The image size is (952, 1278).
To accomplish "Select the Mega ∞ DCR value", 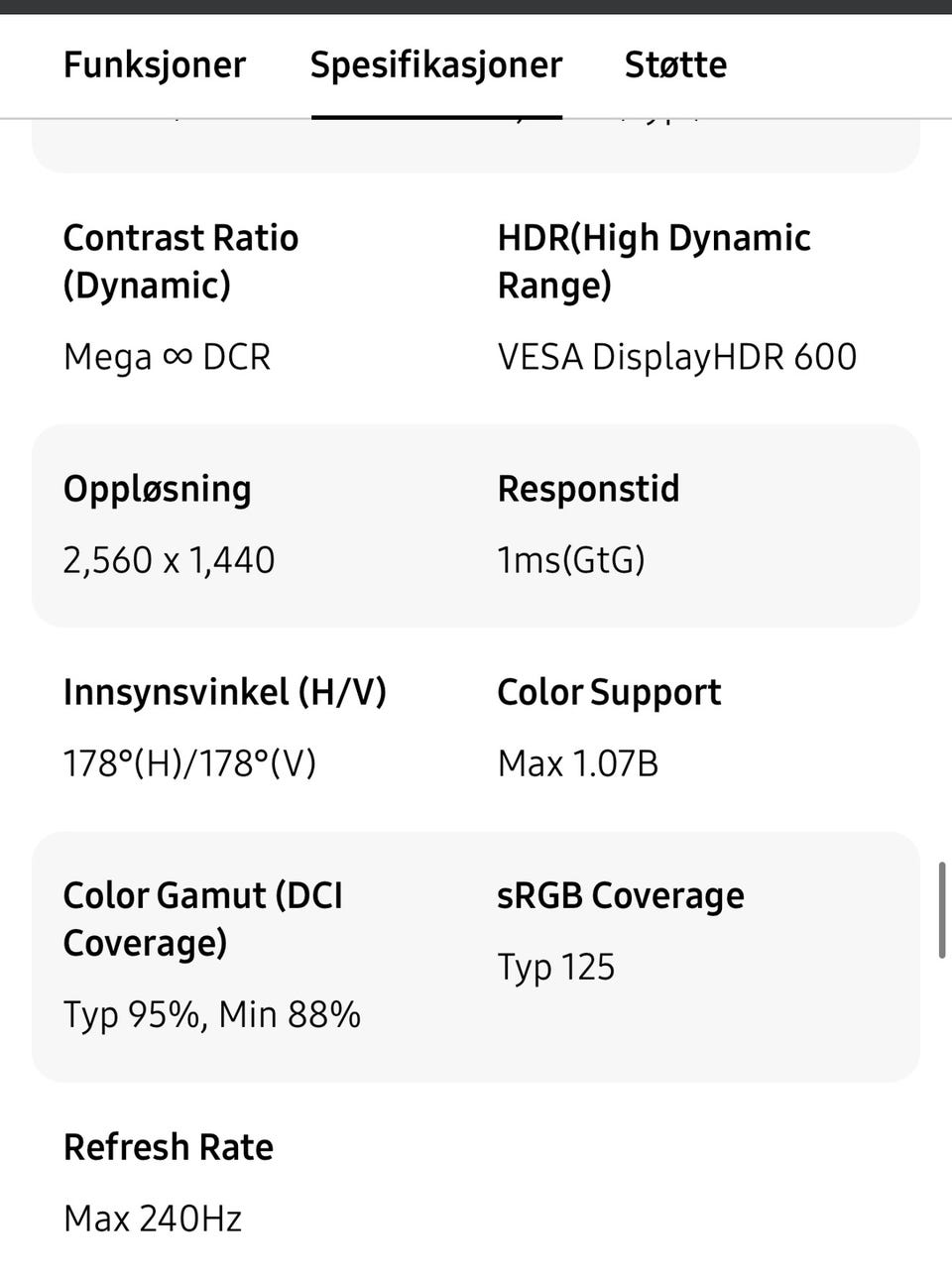I will click(167, 357).
